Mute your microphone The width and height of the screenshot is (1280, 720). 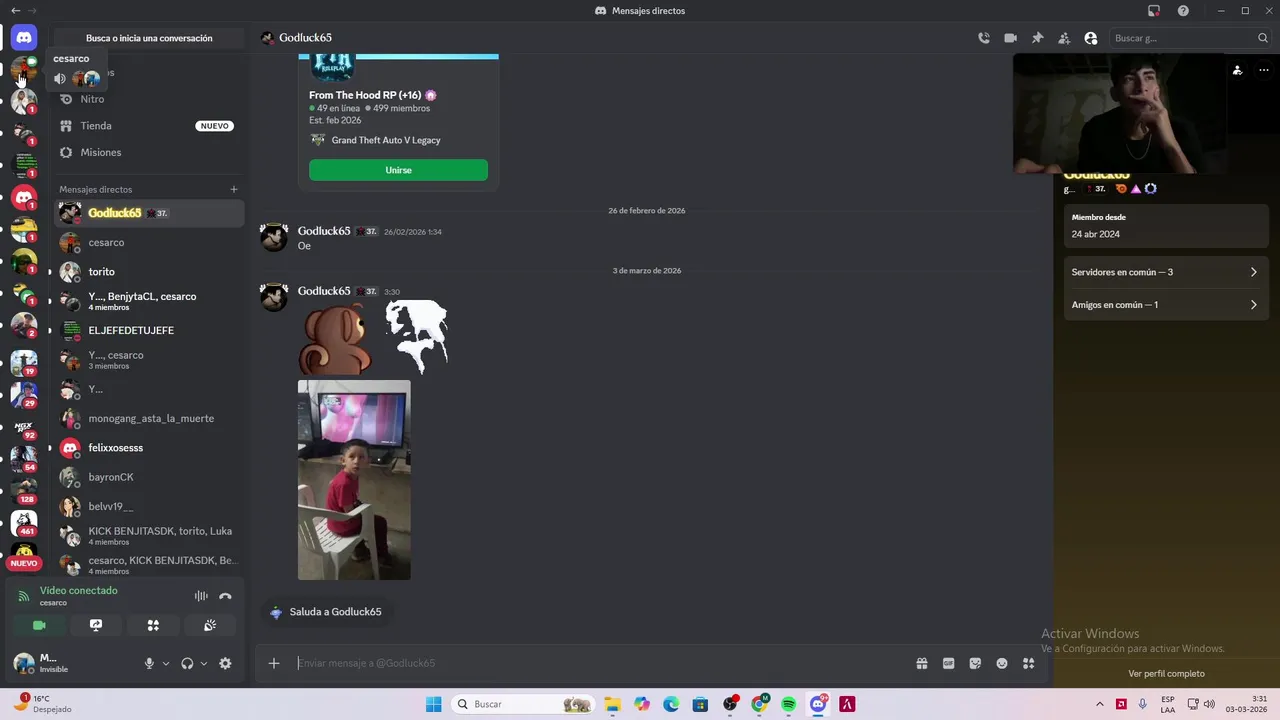[x=149, y=663]
